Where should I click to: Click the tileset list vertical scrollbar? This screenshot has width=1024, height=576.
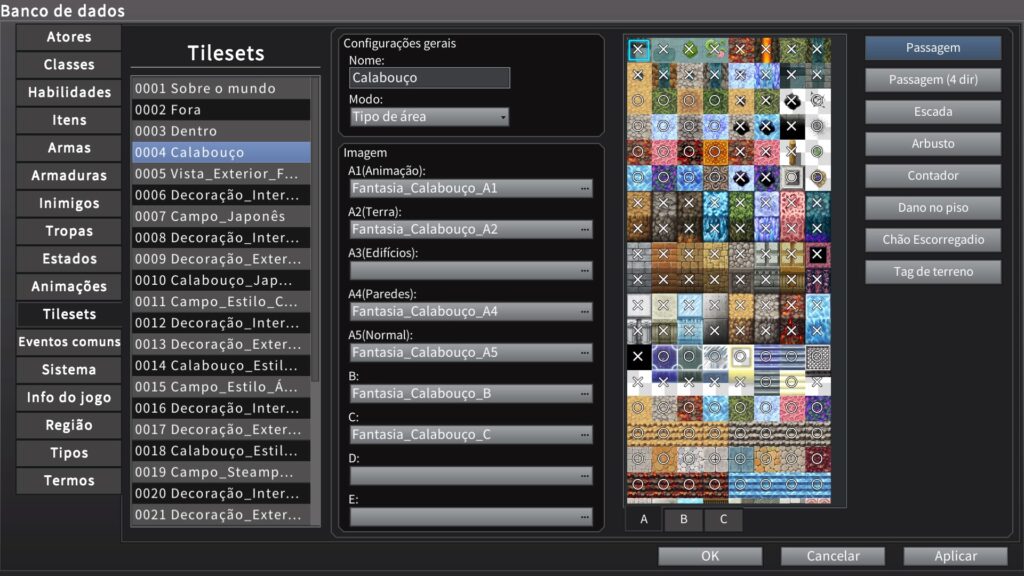315,229
